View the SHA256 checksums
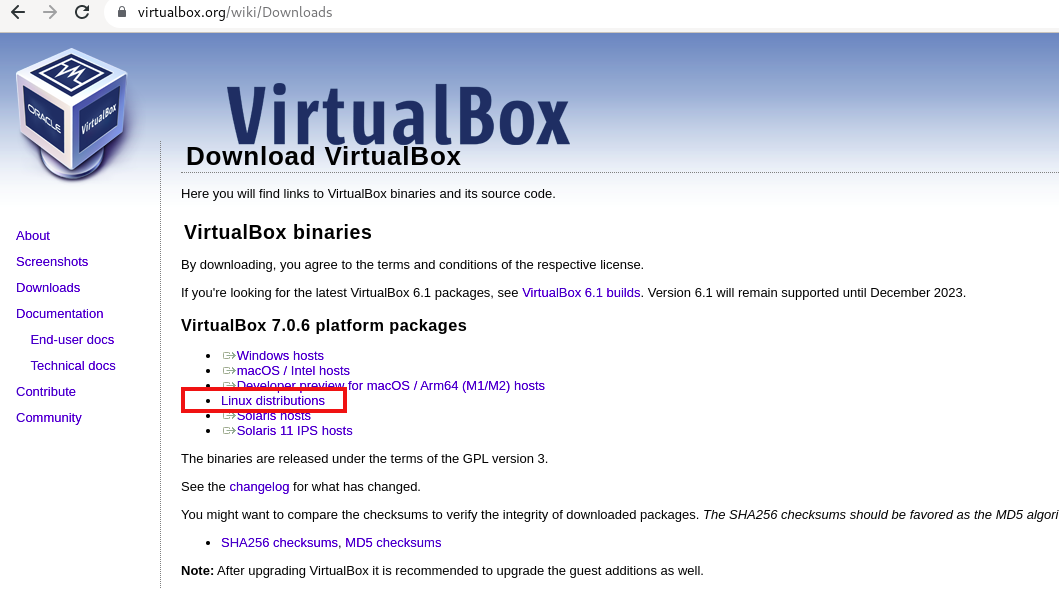The height and width of the screenshot is (589, 1059). point(281,543)
